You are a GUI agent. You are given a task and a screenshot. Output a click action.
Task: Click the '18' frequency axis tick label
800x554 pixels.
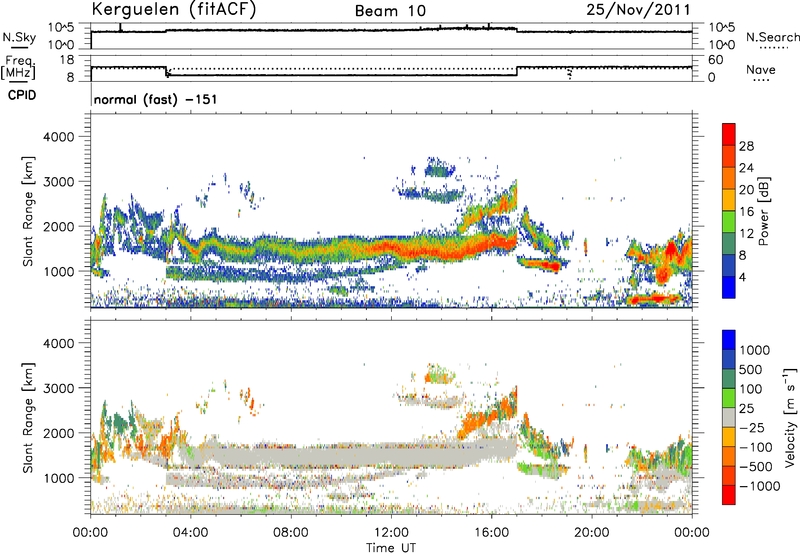67,60
